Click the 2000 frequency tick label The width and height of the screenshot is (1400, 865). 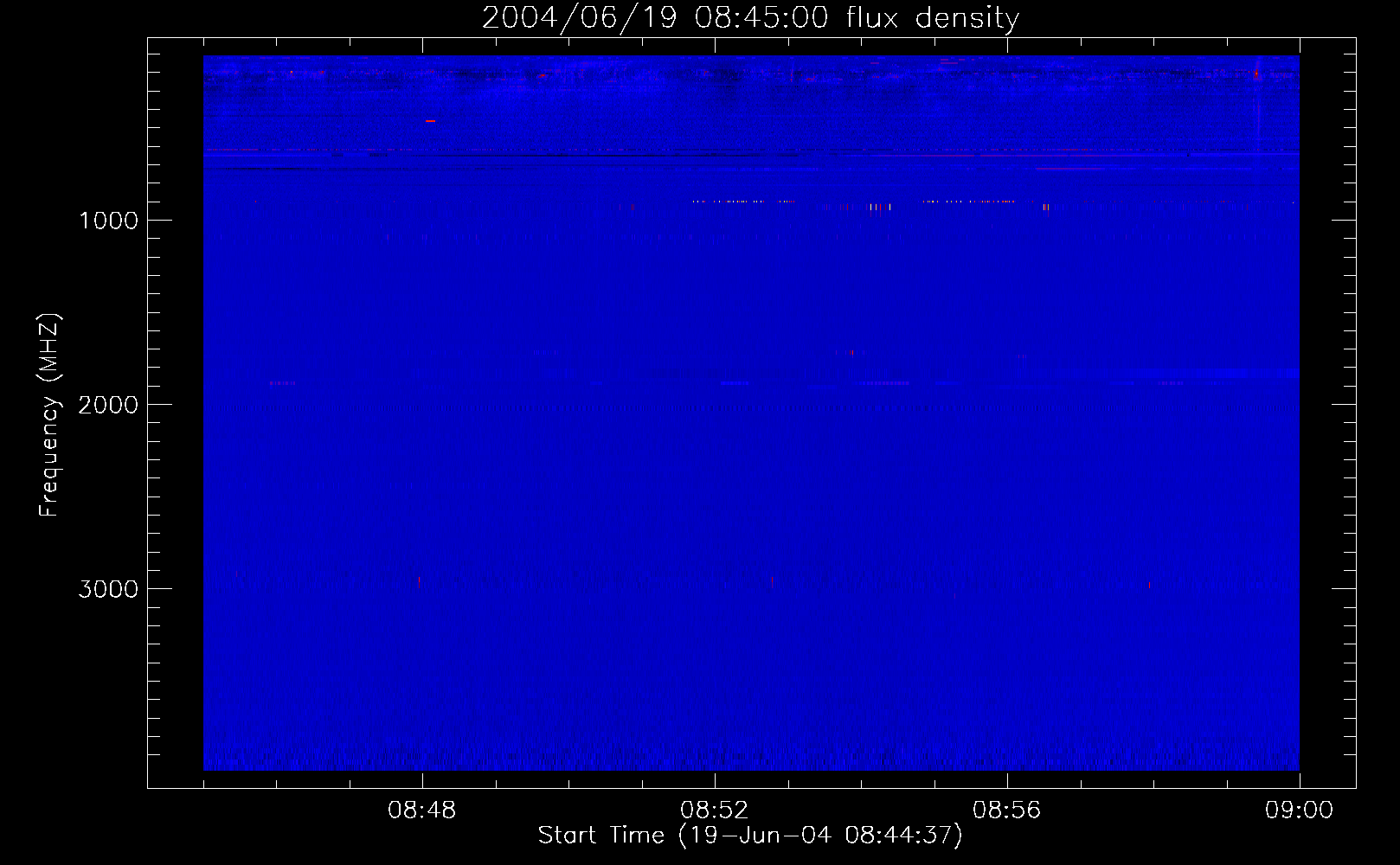click(x=108, y=405)
